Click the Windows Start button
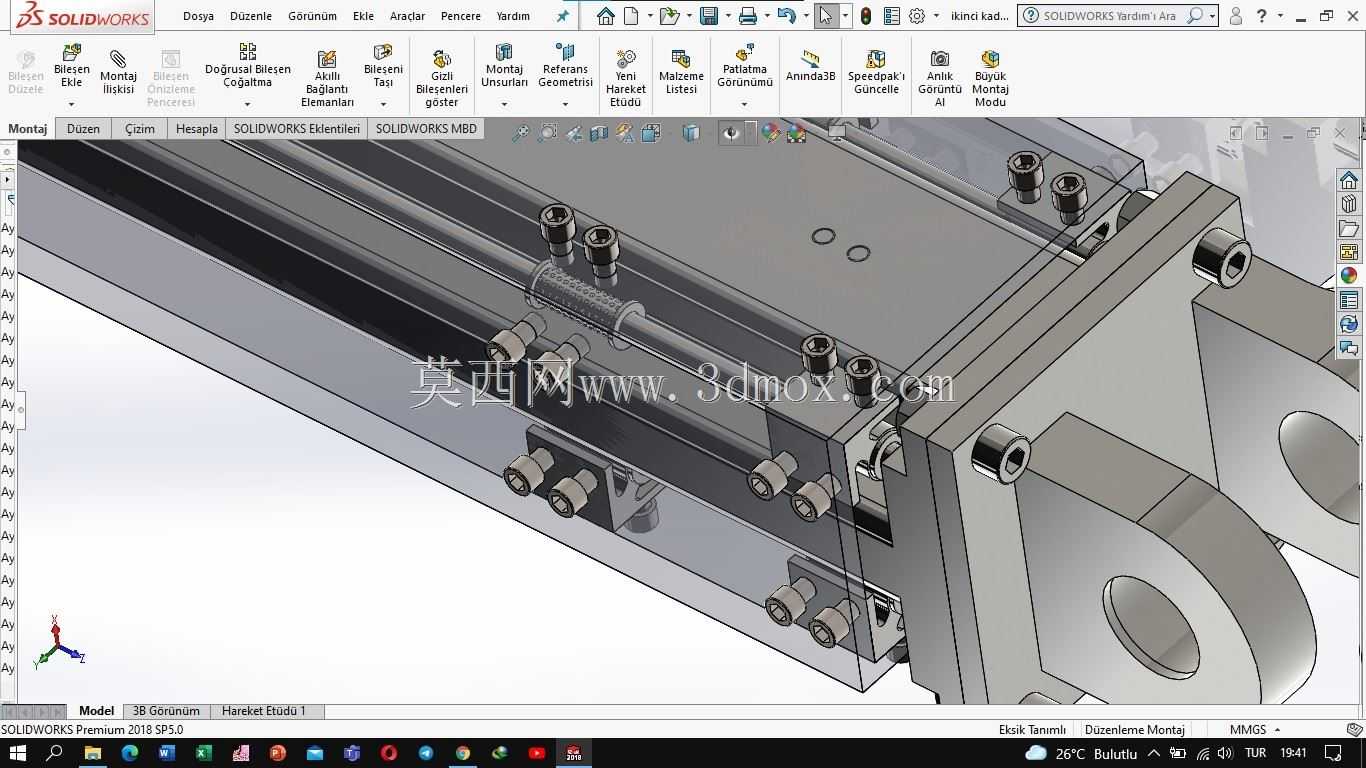Screen dimensions: 1366x768 17,753
